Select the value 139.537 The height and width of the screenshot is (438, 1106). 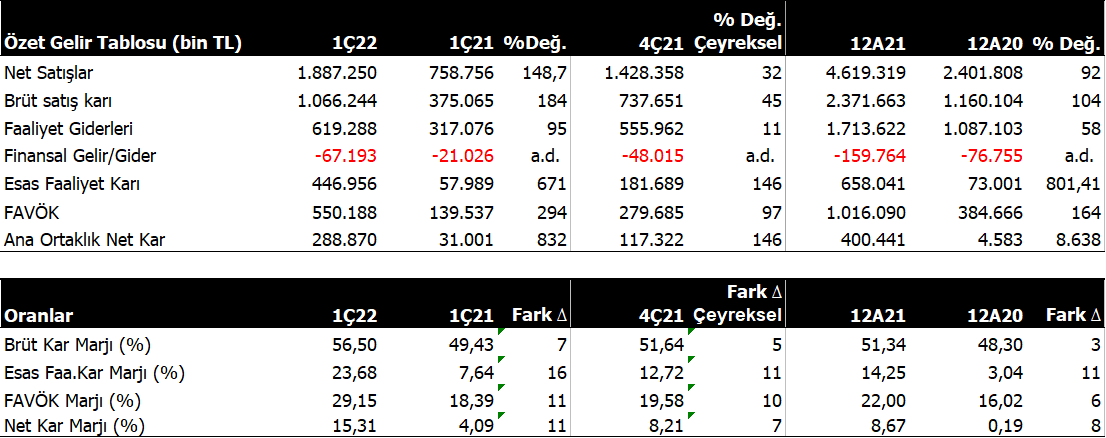(x=461, y=212)
